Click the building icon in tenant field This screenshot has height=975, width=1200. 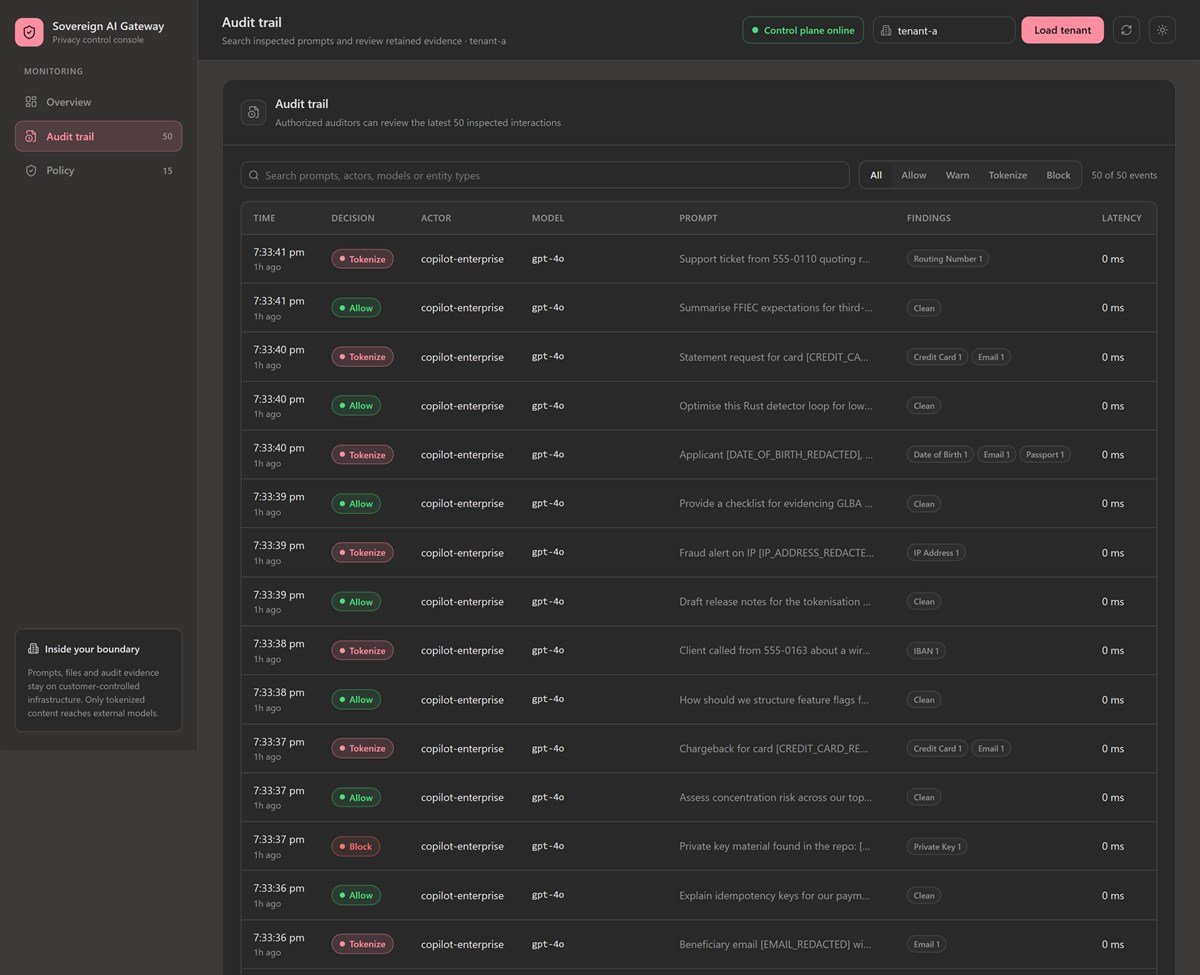coord(886,30)
